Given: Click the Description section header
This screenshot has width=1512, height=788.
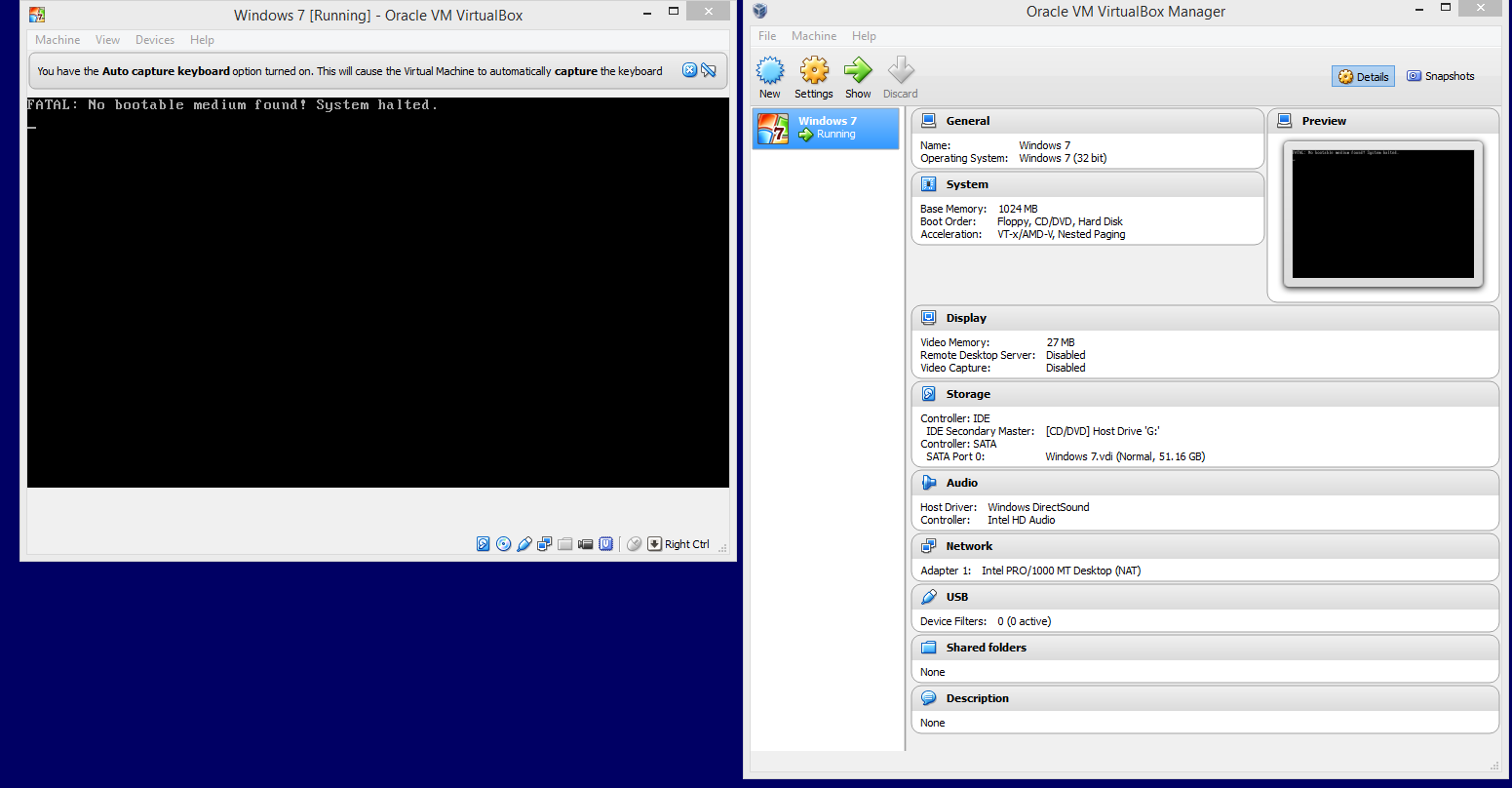Looking at the screenshot, I should (1205, 698).
